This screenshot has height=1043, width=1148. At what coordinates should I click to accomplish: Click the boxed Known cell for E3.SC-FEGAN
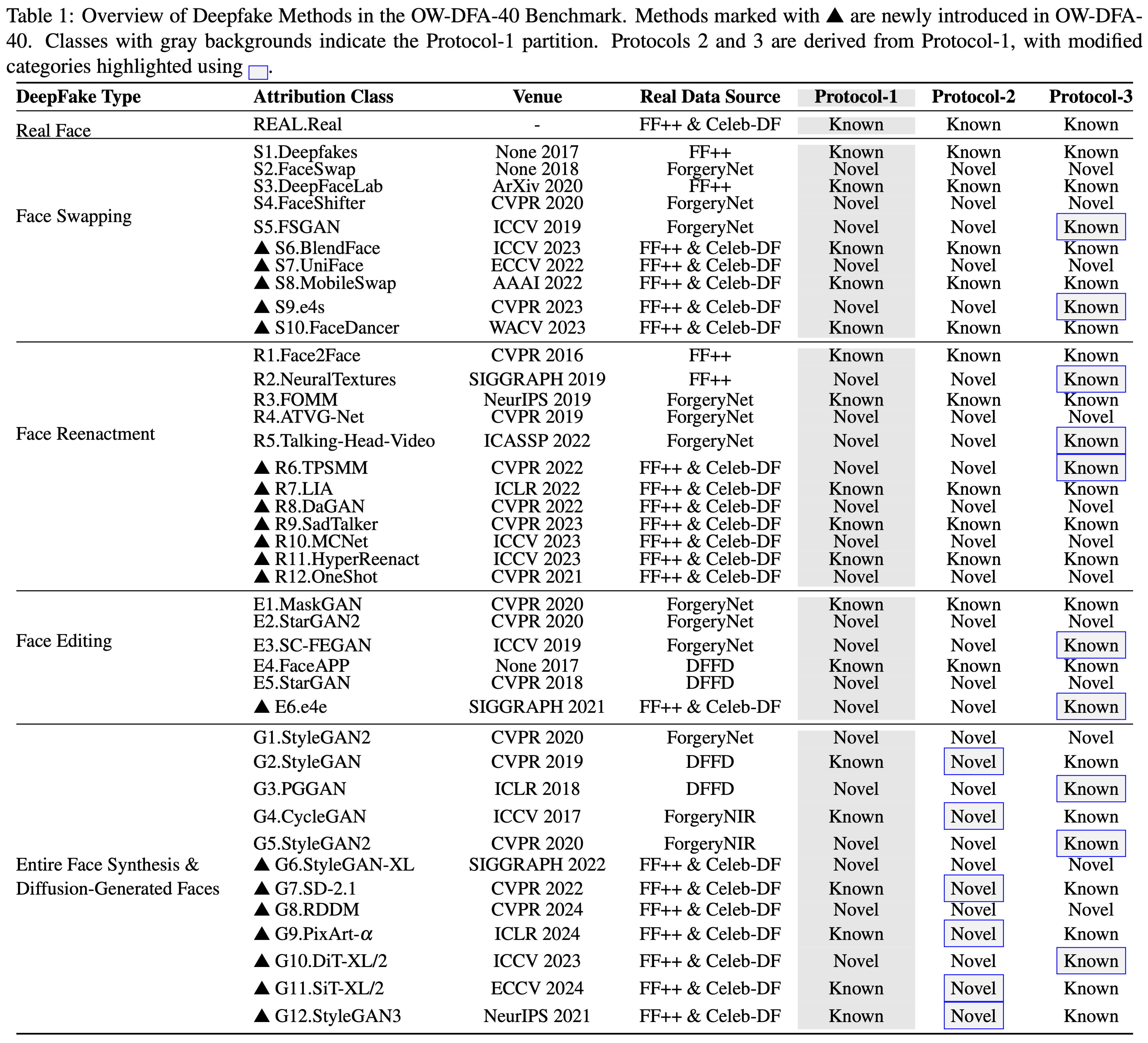point(1091,645)
